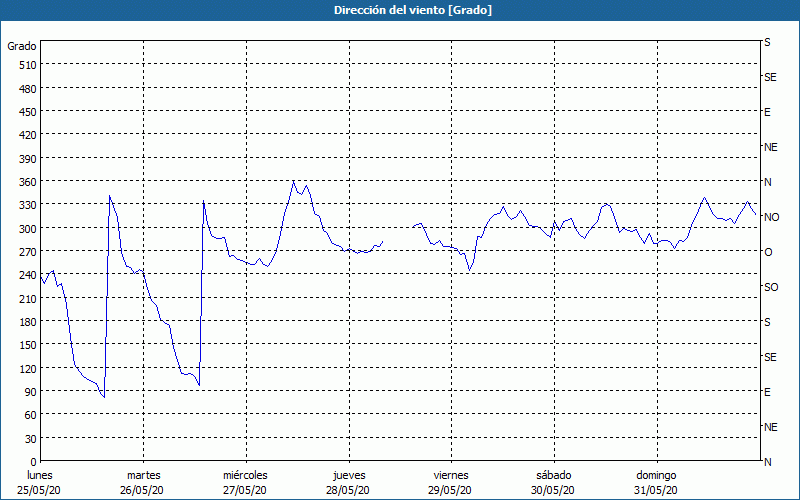
Task: Click the chart title "Dirección del viento [Grado]"
Action: tap(413, 10)
